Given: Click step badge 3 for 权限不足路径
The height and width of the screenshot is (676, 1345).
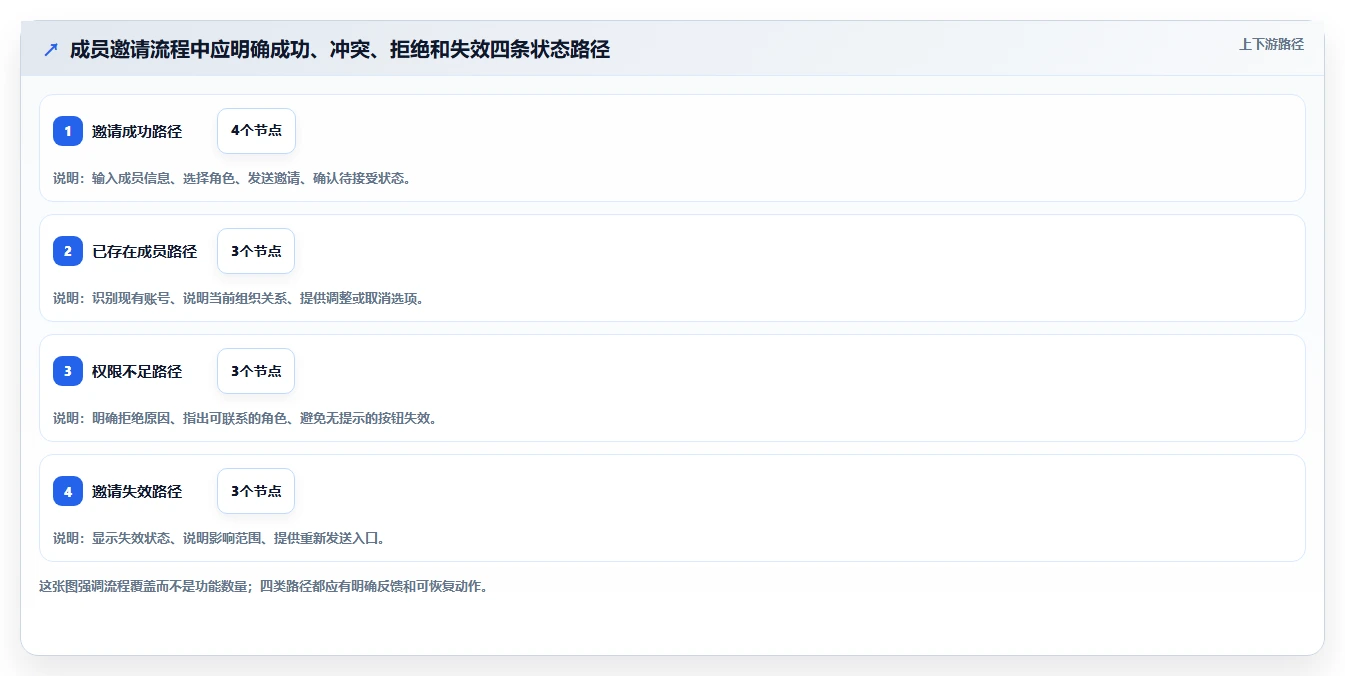Looking at the screenshot, I should 68,371.
